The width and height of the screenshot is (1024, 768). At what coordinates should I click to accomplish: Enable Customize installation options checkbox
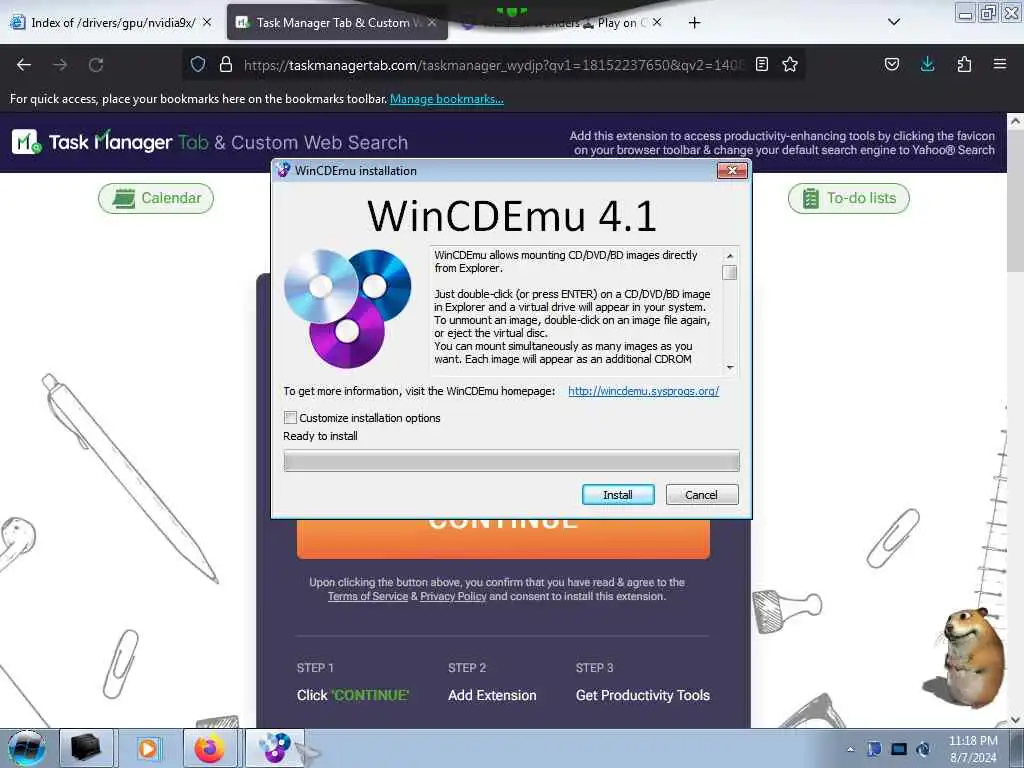click(290, 417)
